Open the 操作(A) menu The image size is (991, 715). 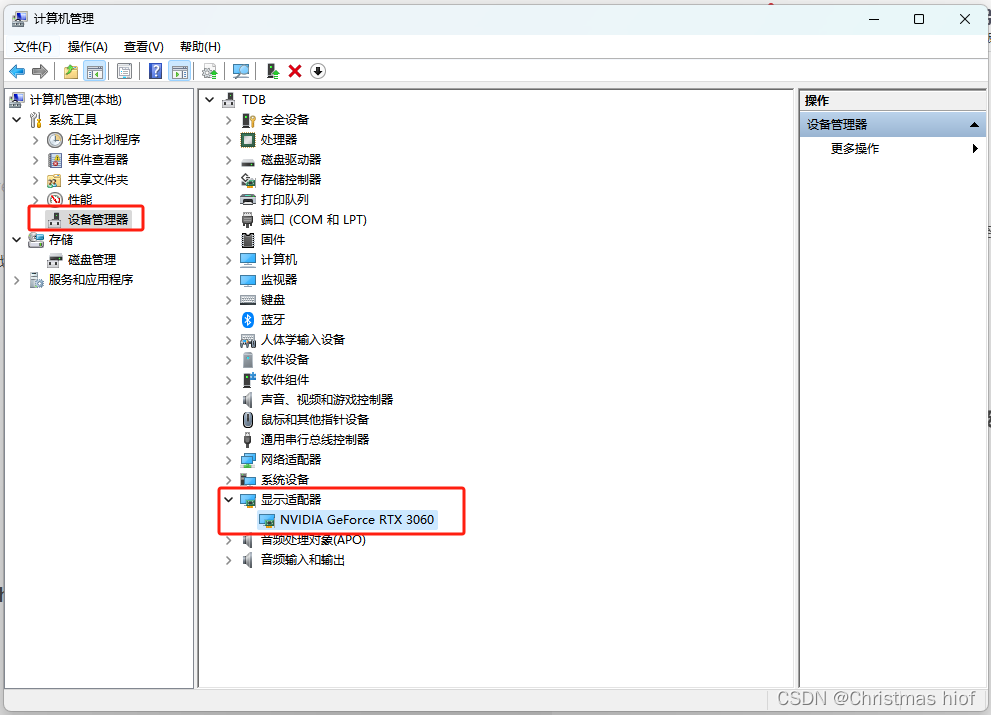88,47
